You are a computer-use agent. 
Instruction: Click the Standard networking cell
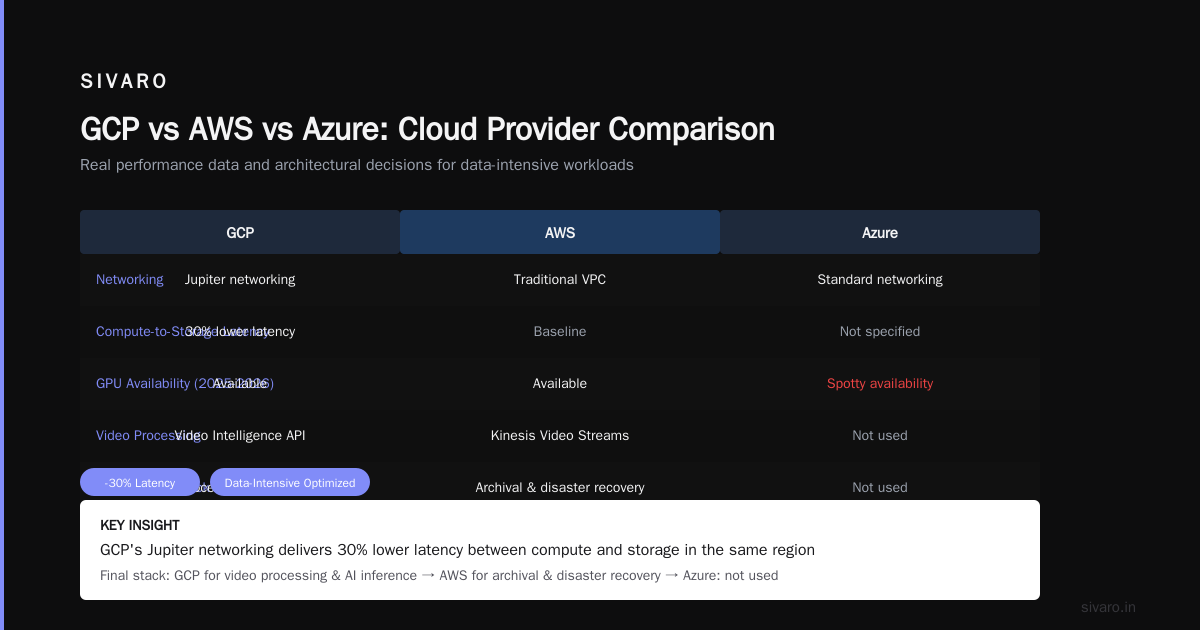[880, 280]
